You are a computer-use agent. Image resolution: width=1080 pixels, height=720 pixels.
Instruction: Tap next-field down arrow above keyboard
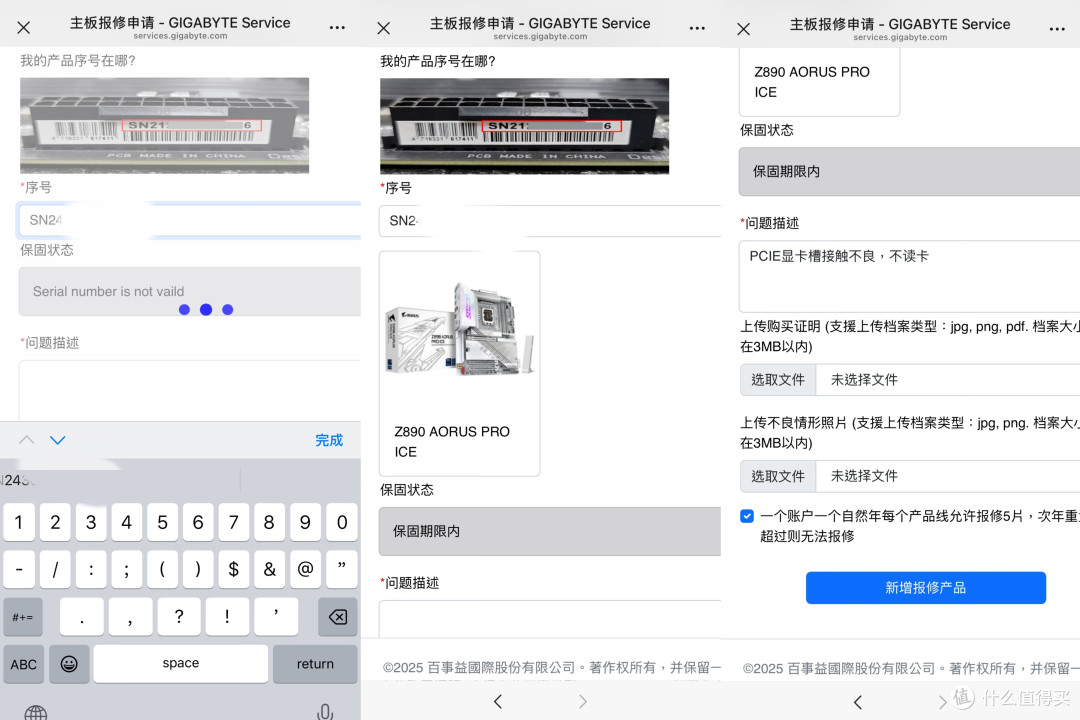point(58,440)
